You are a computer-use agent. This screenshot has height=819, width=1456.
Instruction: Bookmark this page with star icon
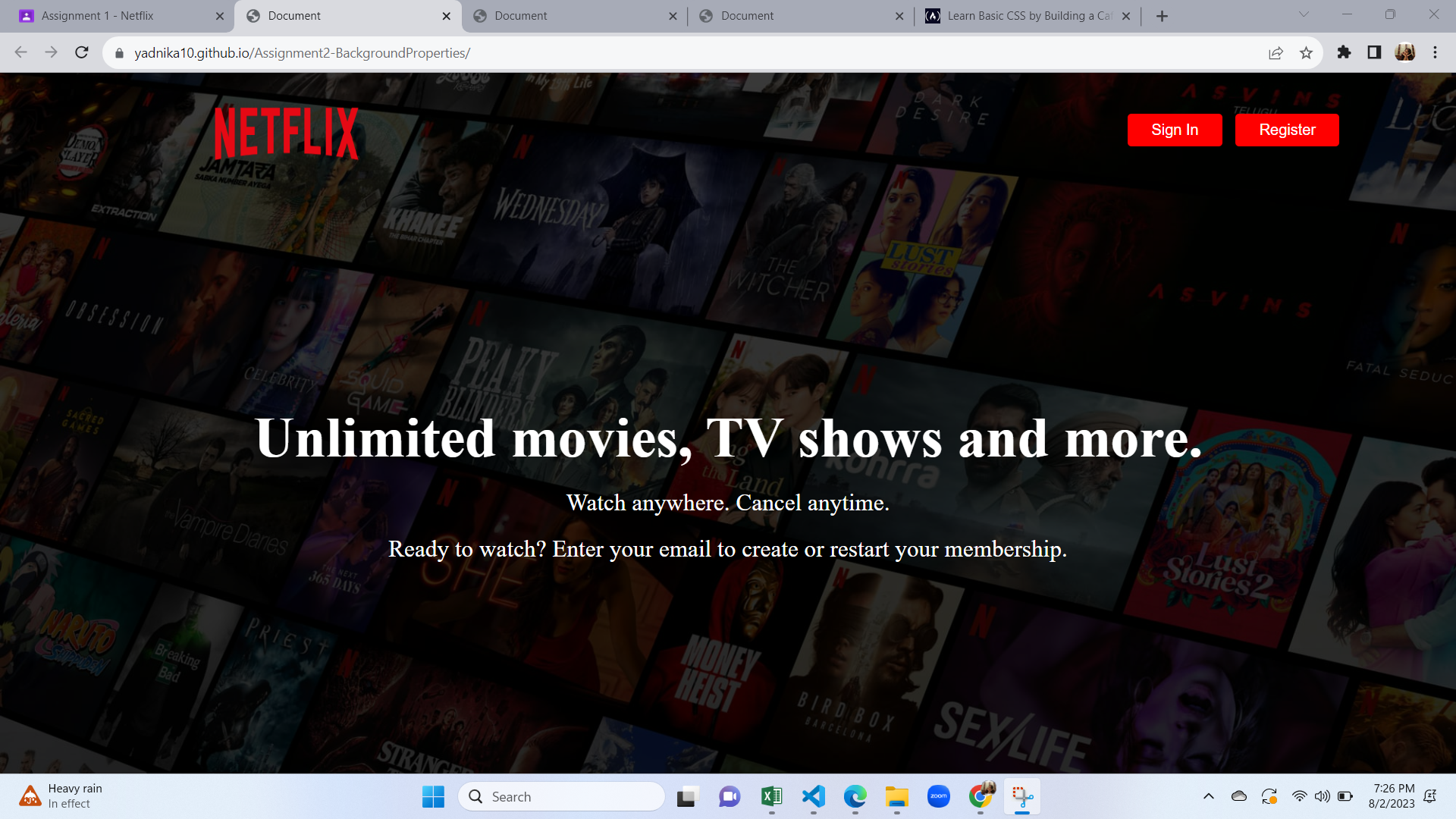tap(1306, 52)
